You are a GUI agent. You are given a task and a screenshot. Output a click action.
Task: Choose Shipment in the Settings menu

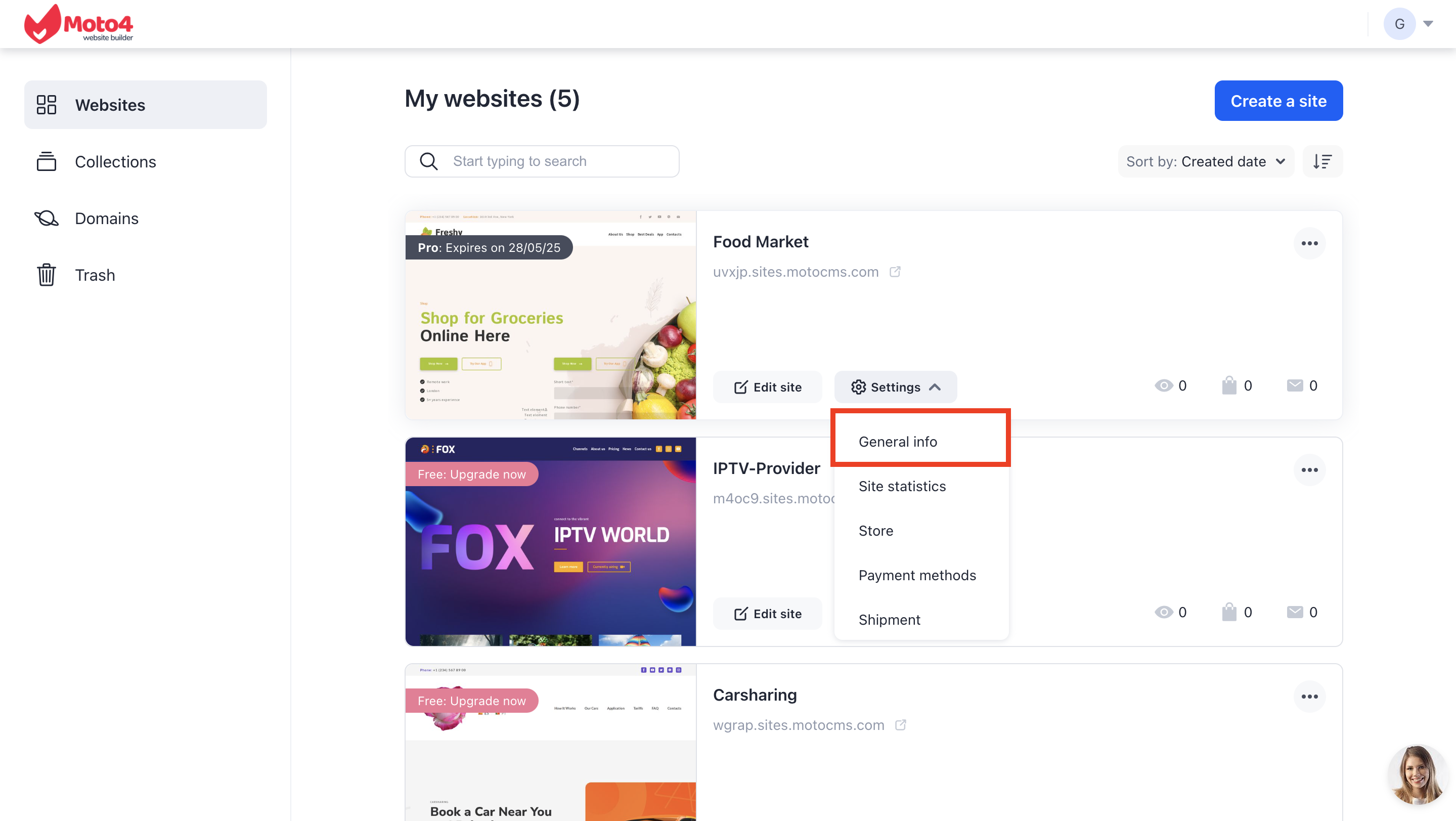(x=921, y=620)
